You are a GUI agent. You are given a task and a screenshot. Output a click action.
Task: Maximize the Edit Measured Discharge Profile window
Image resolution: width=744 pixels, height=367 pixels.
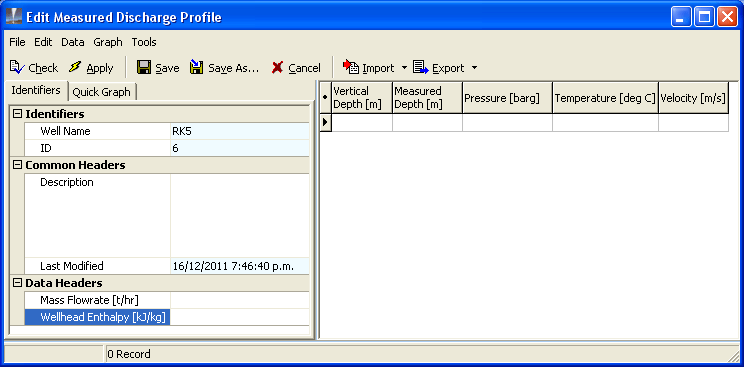click(x=704, y=17)
